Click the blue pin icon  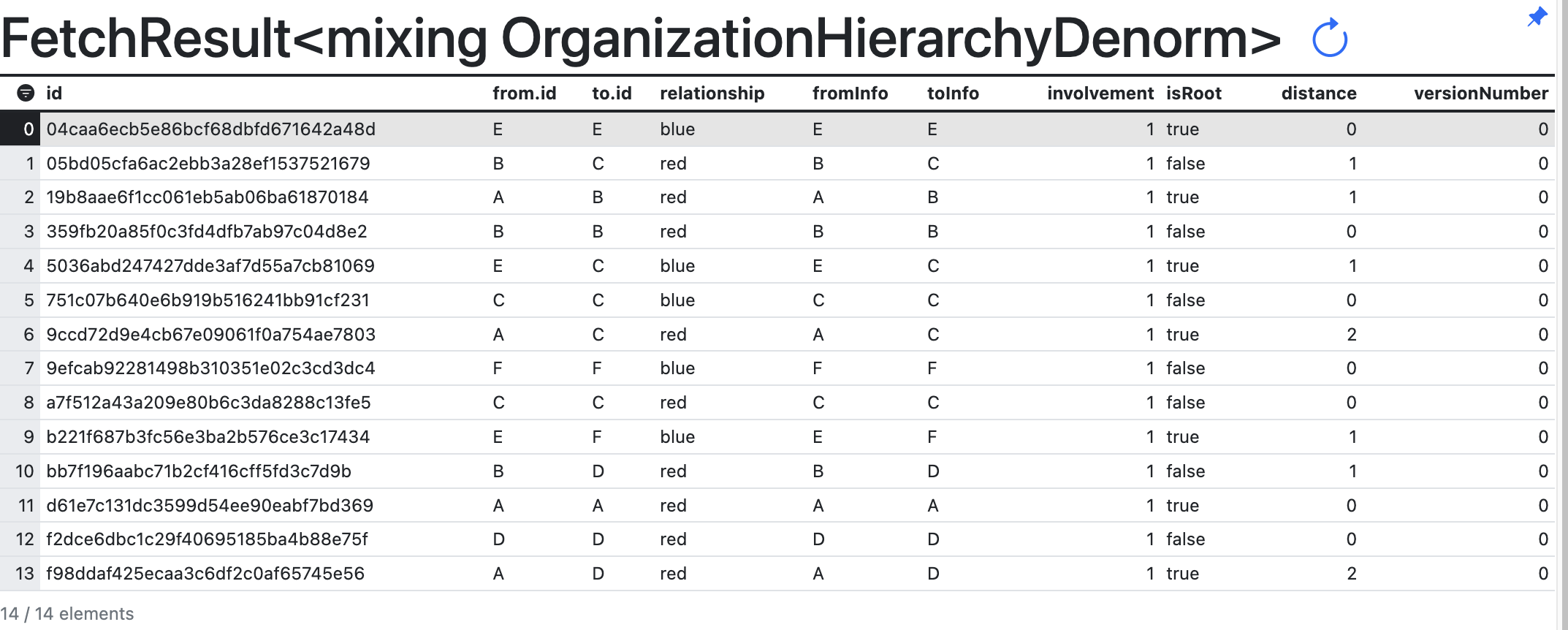click(x=1537, y=17)
